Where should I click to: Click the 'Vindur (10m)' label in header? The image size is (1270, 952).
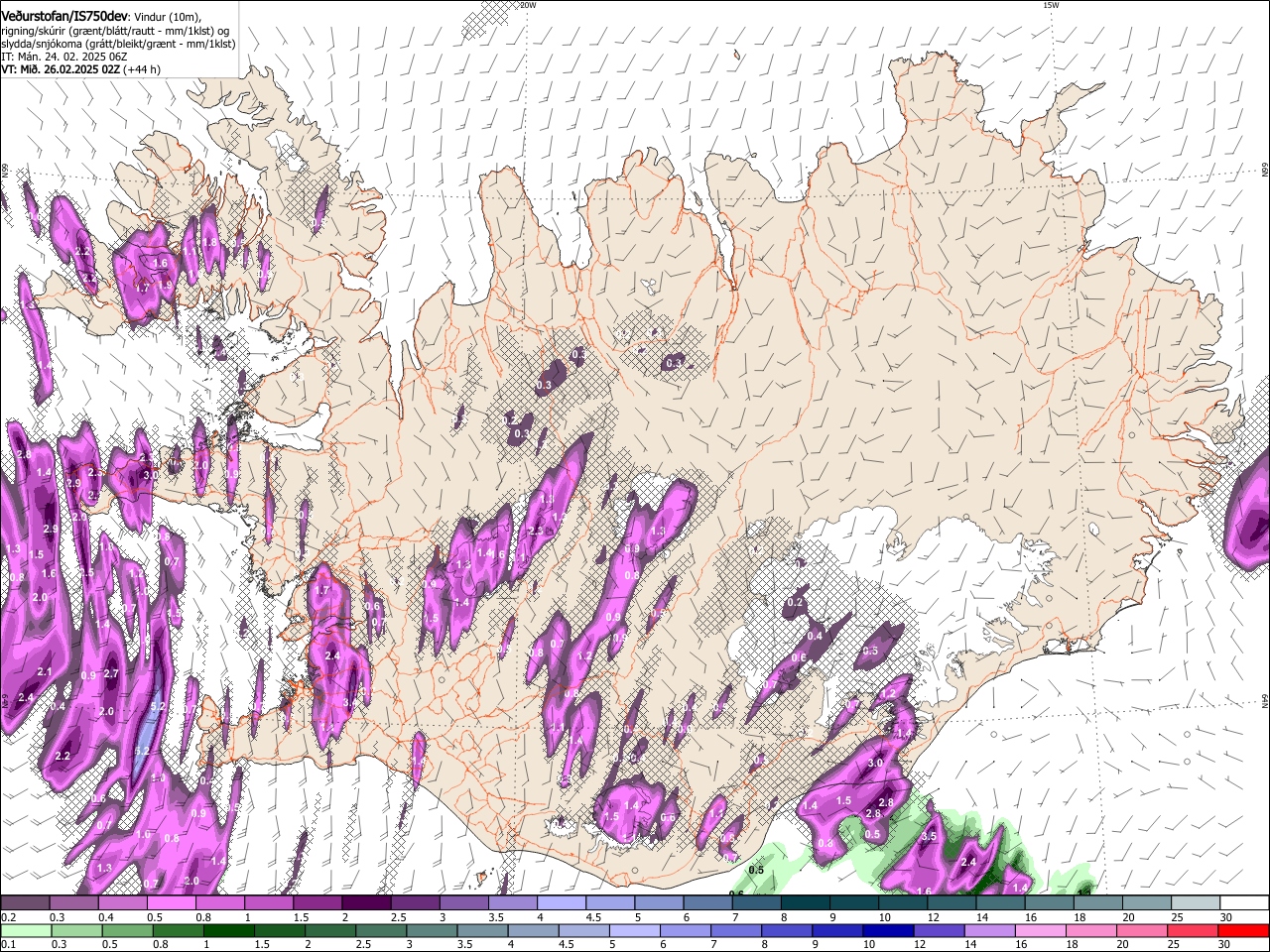[167, 17]
